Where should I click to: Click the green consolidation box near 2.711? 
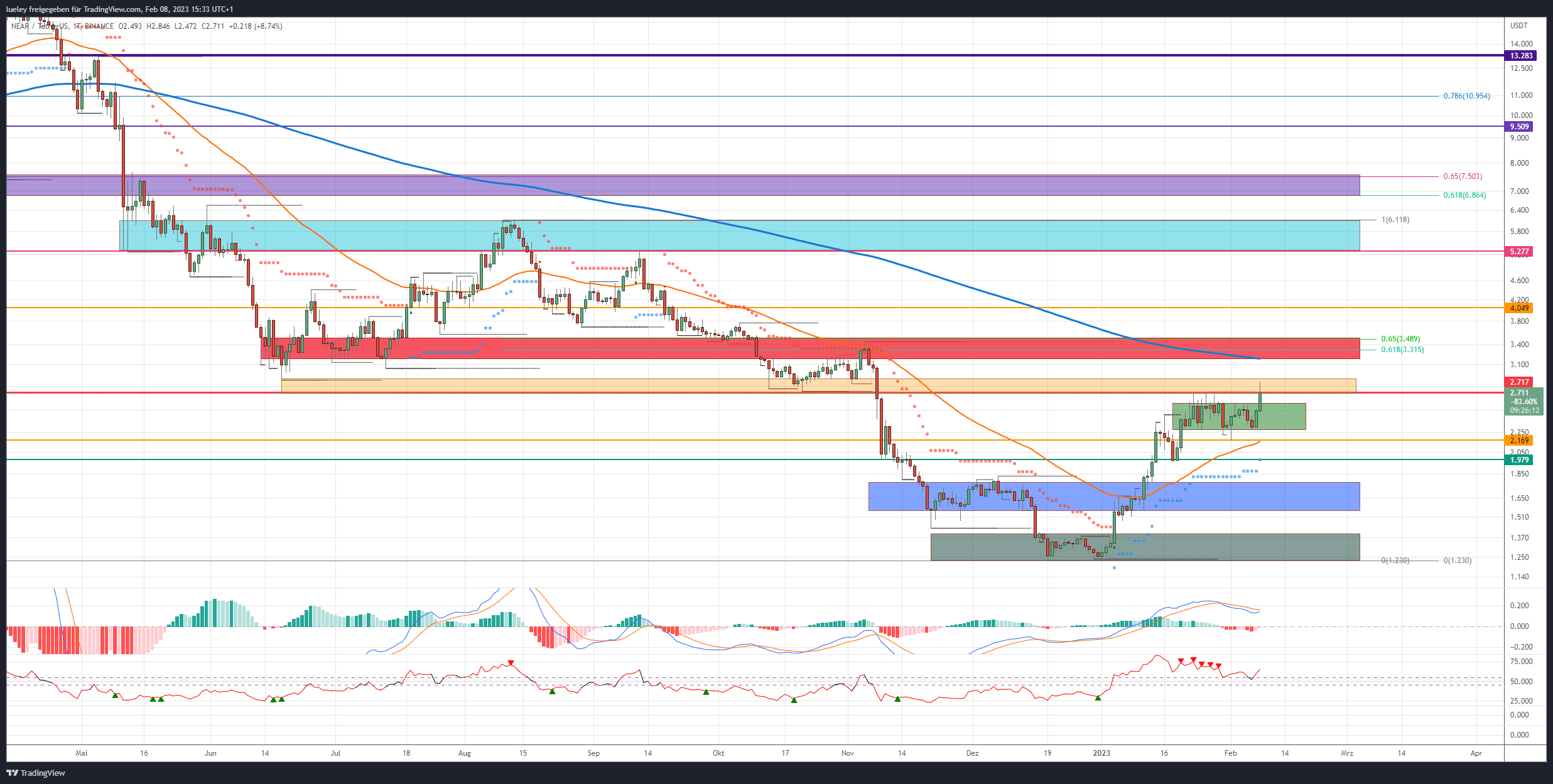pos(1239,416)
